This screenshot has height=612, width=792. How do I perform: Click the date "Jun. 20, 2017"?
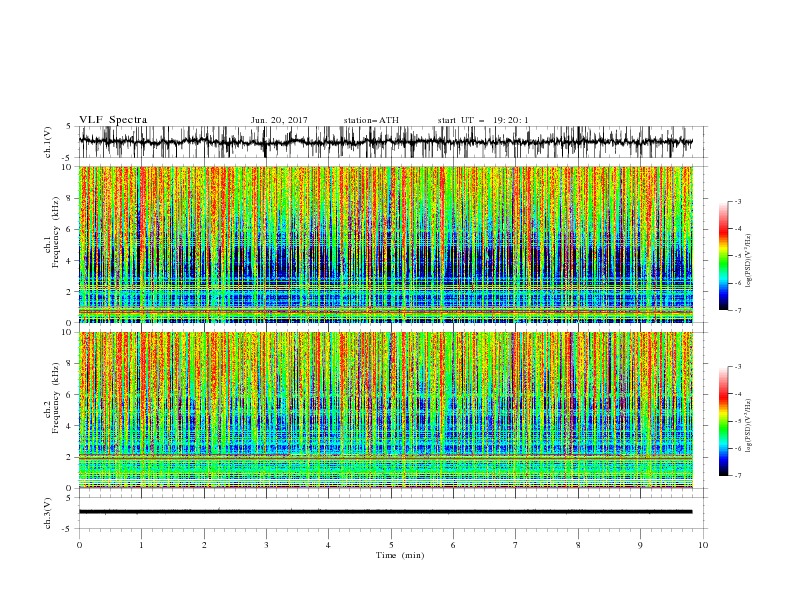pyautogui.click(x=279, y=120)
